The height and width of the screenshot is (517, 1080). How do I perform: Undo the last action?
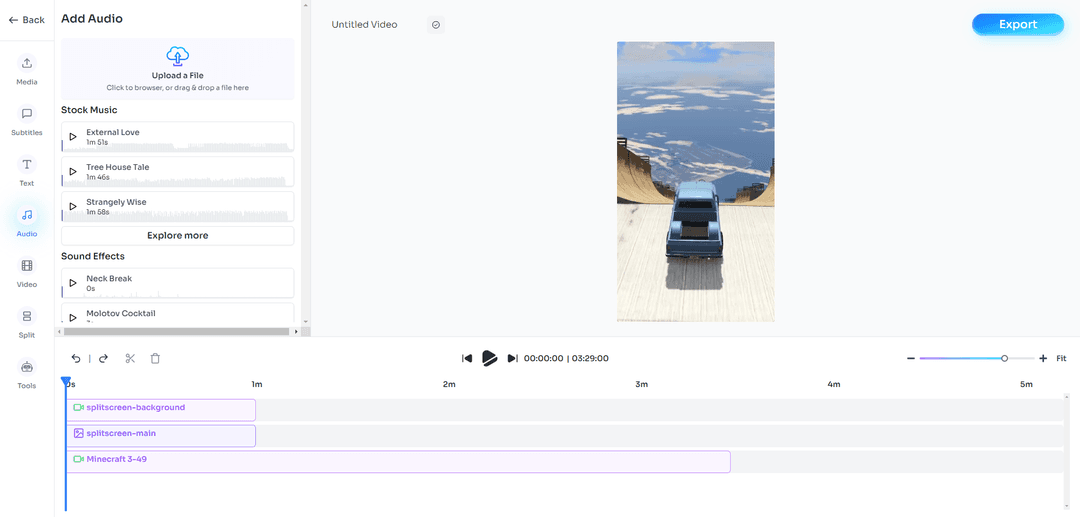point(76,358)
